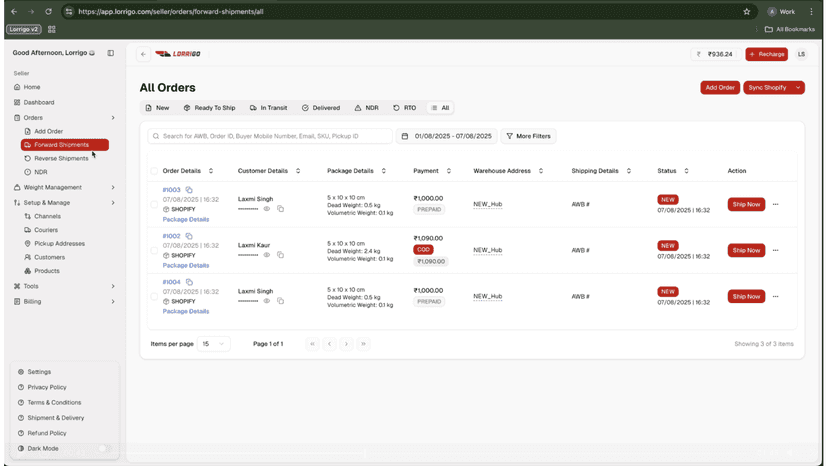The width and height of the screenshot is (828, 466).
Task: Click the calendar date range picker
Action: 447,136
